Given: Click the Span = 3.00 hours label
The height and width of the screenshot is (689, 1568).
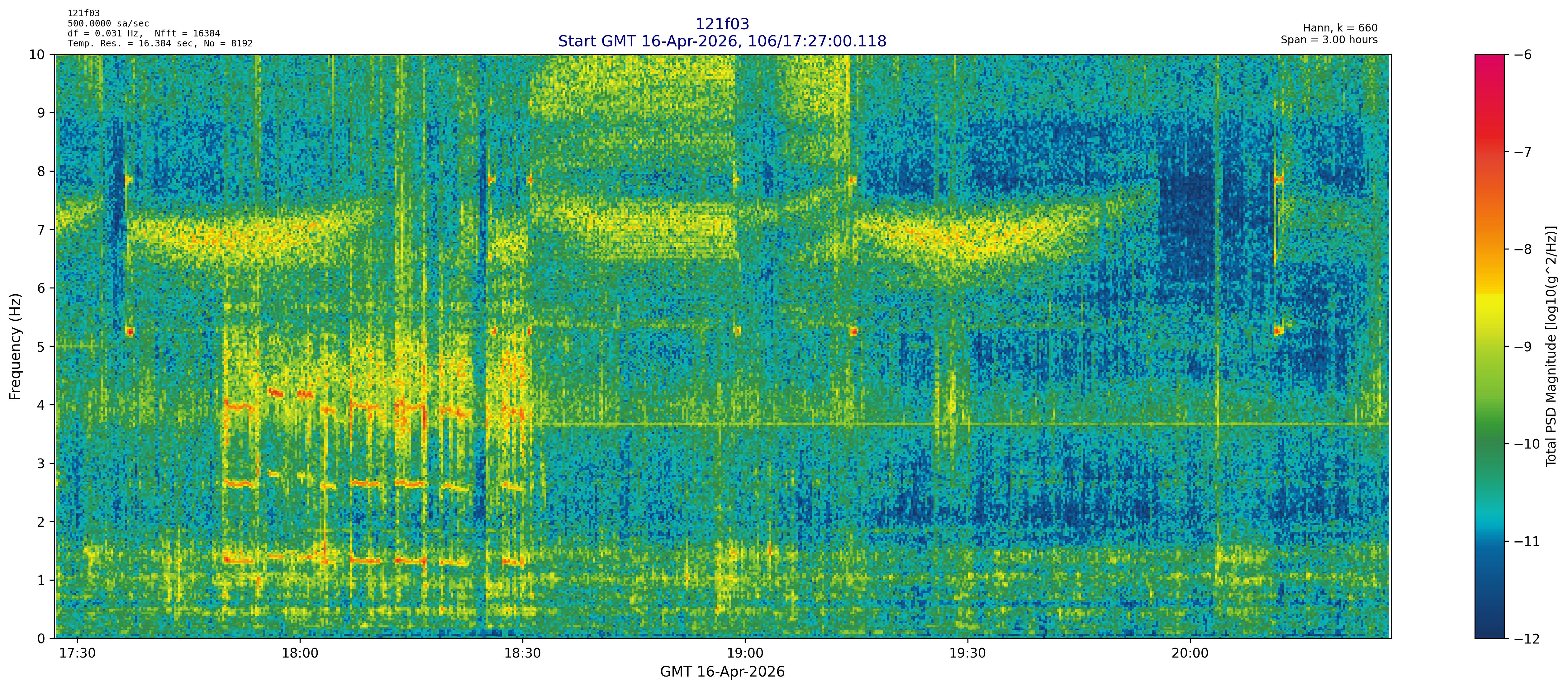Looking at the screenshot, I should point(1329,40).
